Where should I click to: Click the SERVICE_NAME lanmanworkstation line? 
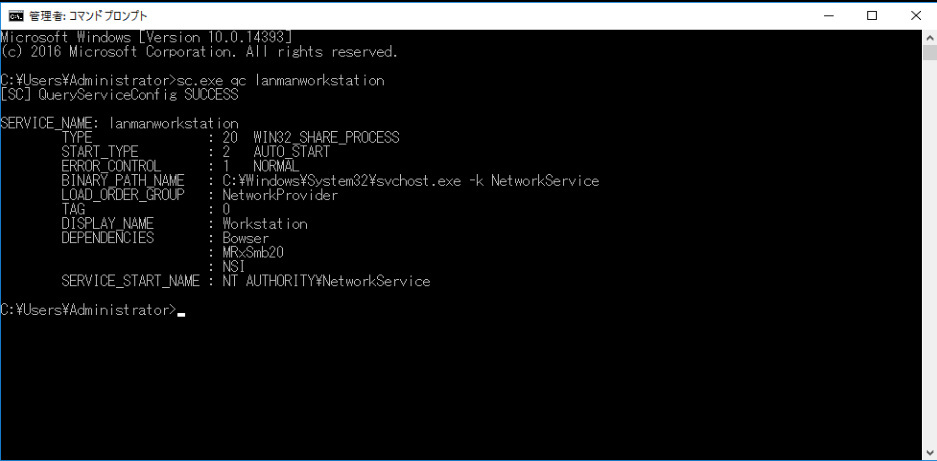point(120,123)
